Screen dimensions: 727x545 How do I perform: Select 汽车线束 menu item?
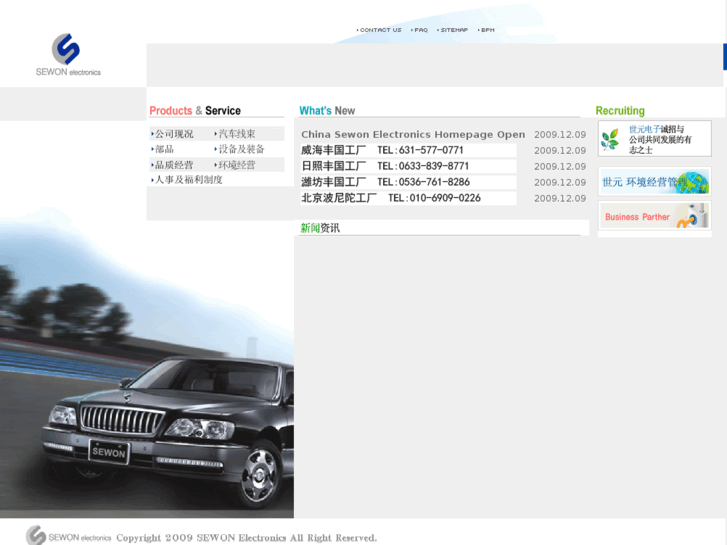(235, 134)
